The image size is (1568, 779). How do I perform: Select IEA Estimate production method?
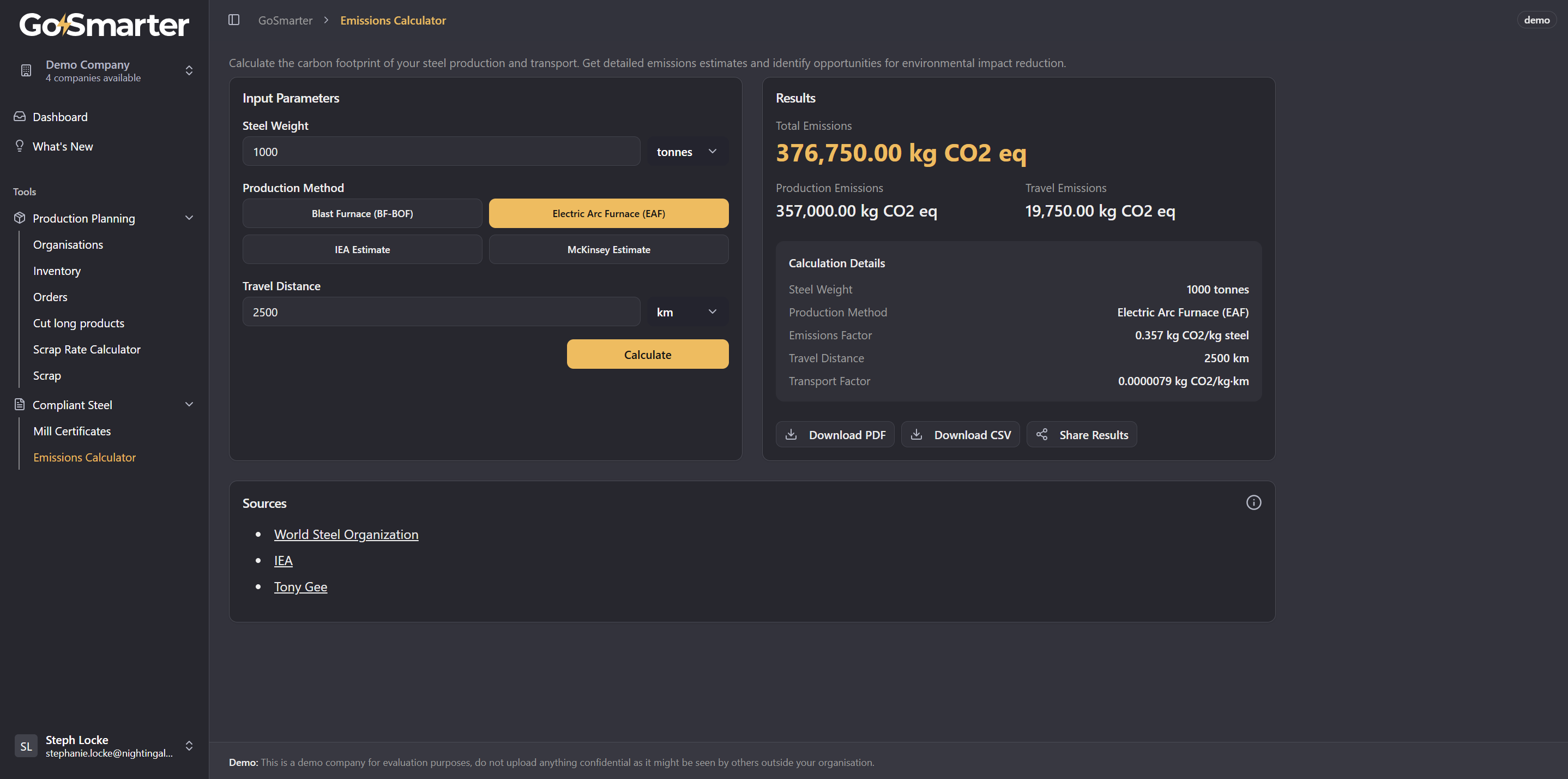[362, 249]
